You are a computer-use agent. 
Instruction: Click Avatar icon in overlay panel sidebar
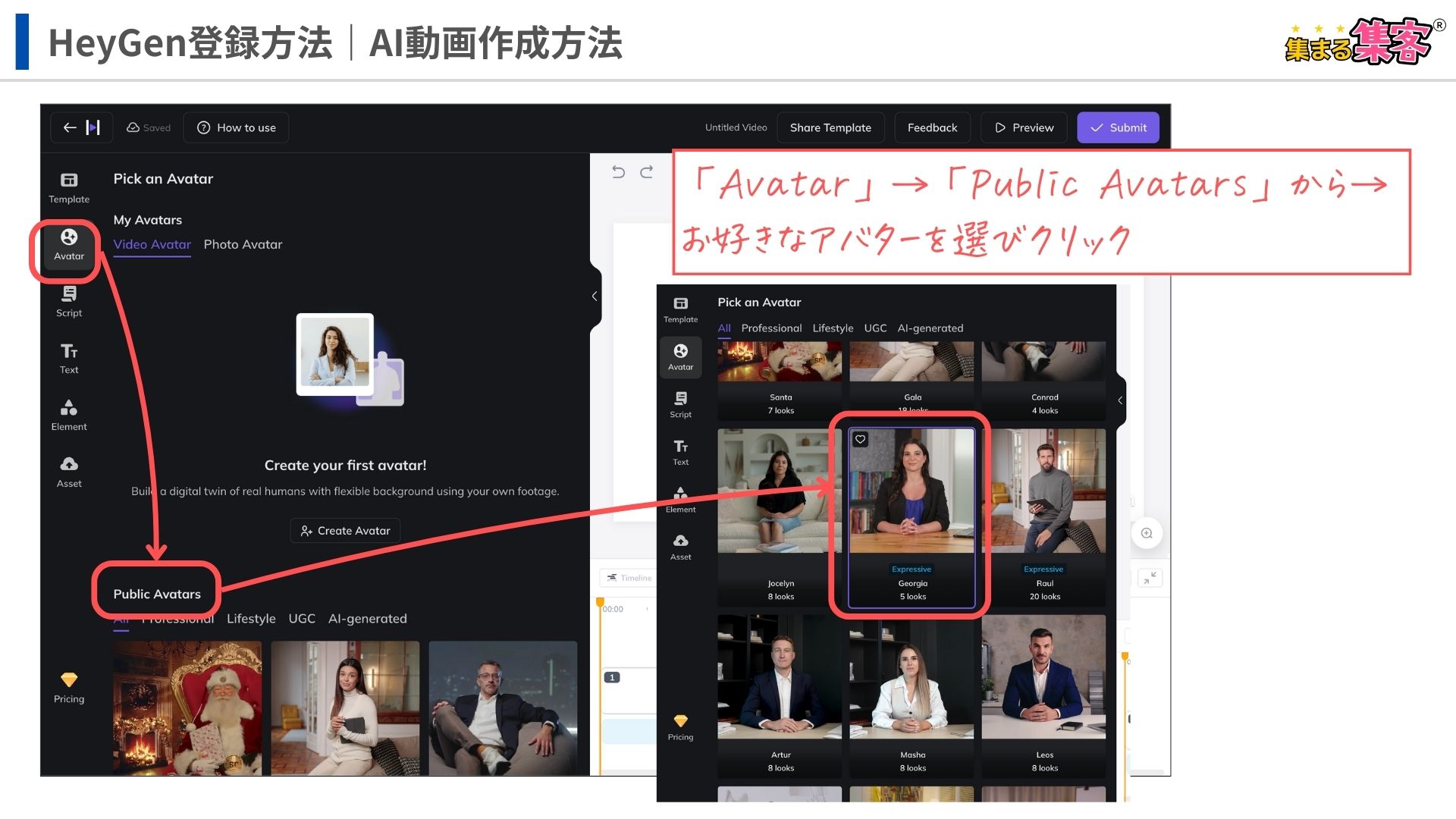[x=681, y=357]
